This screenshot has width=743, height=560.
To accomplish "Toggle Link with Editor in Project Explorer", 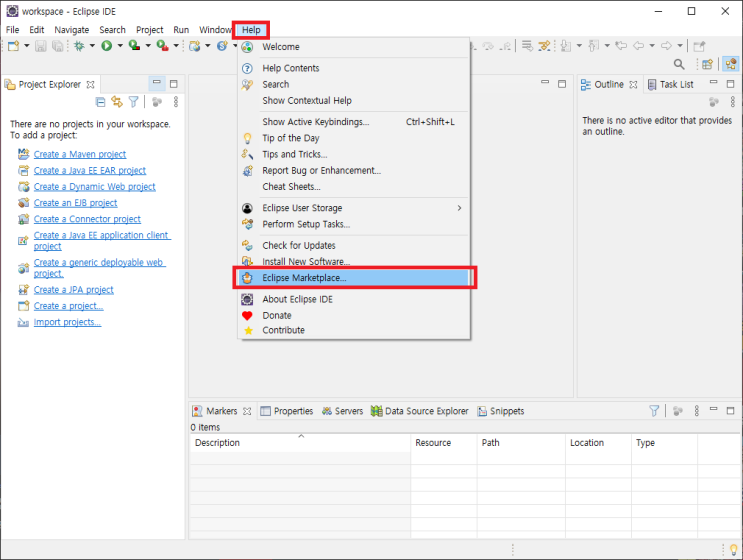I will coord(117,102).
